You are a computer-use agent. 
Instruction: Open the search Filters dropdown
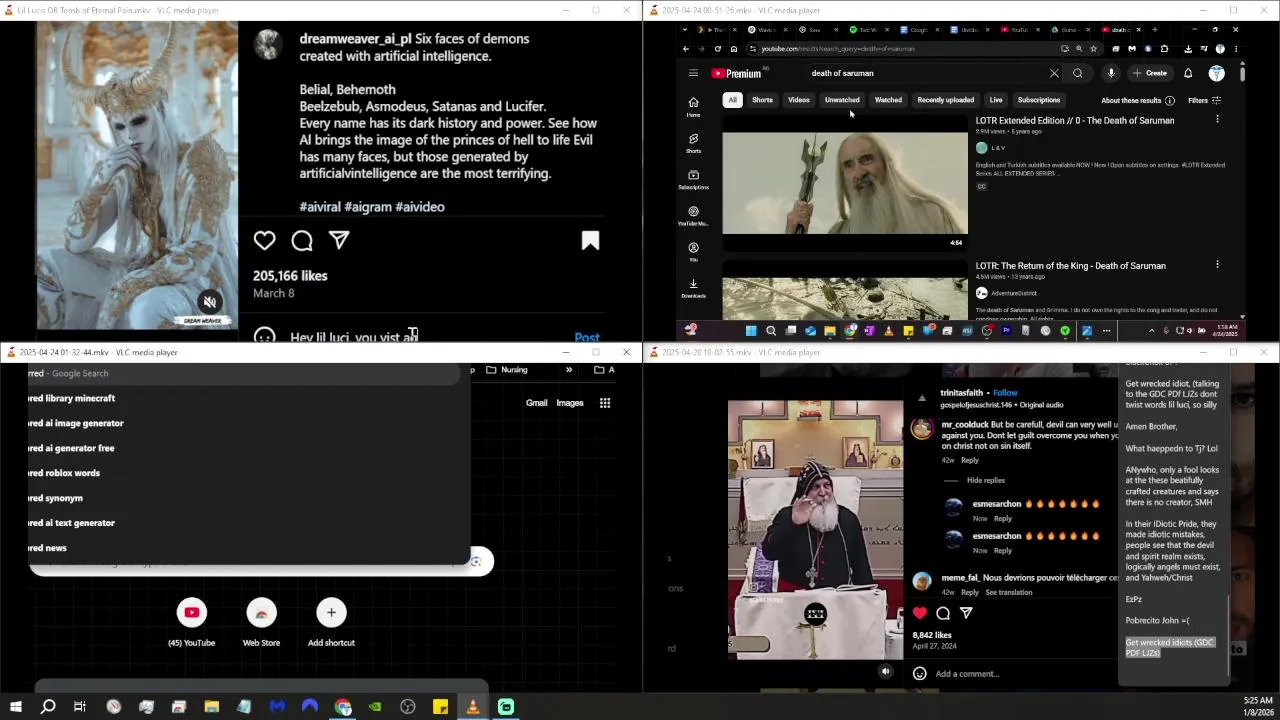point(1204,100)
